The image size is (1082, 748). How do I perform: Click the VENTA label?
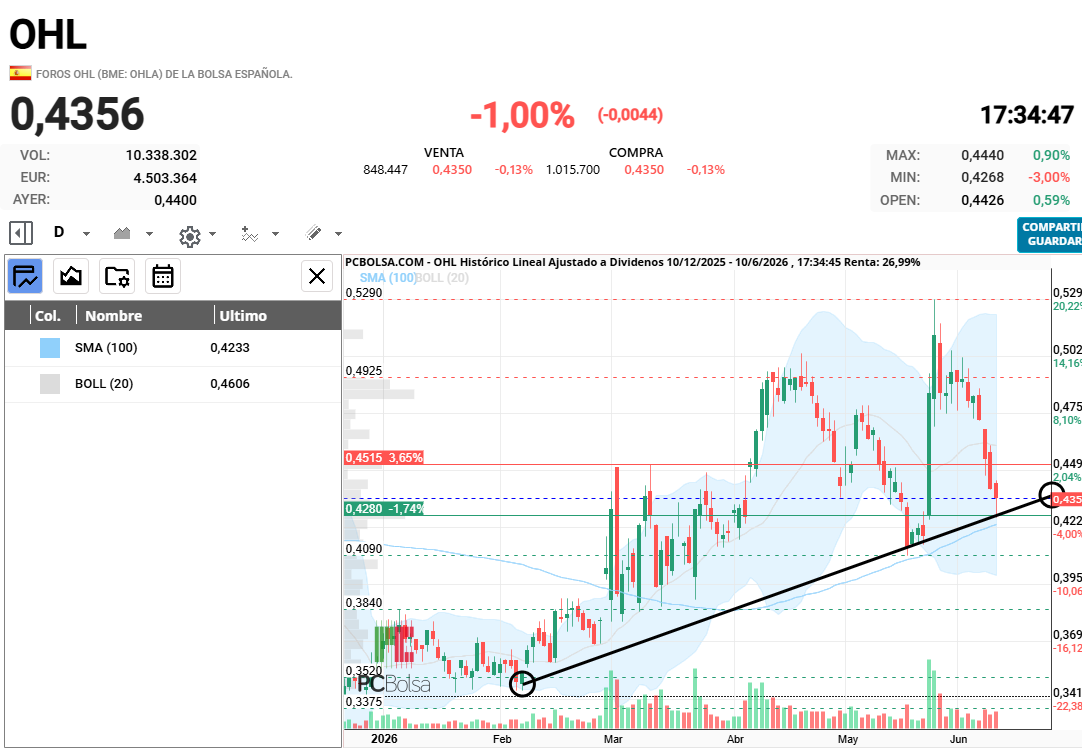click(x=444, y=152)
